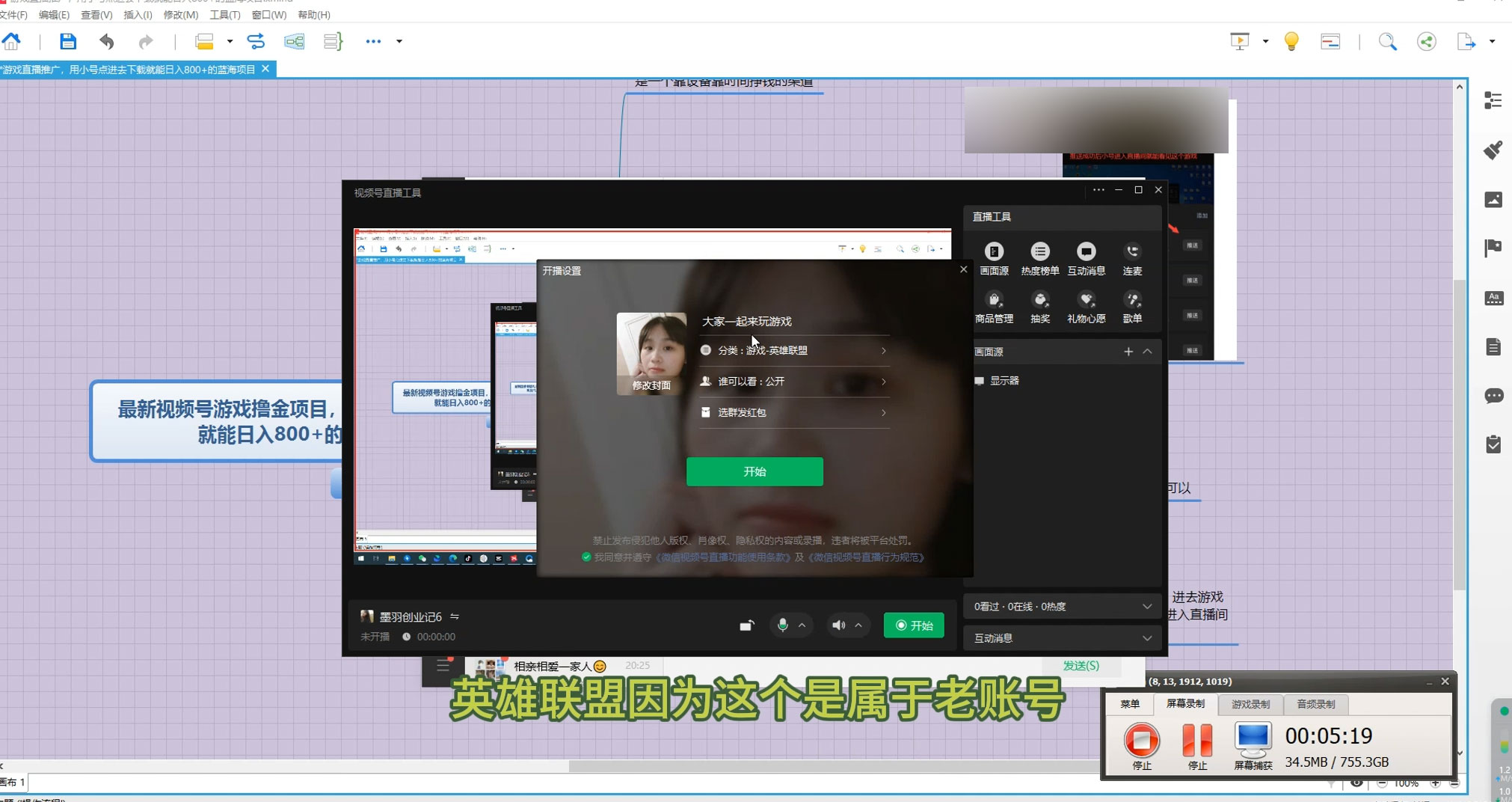Screen dimensions: 1512x802
Task: Switch to the 游戏录制 tab
Action: tap(1250, 704)
